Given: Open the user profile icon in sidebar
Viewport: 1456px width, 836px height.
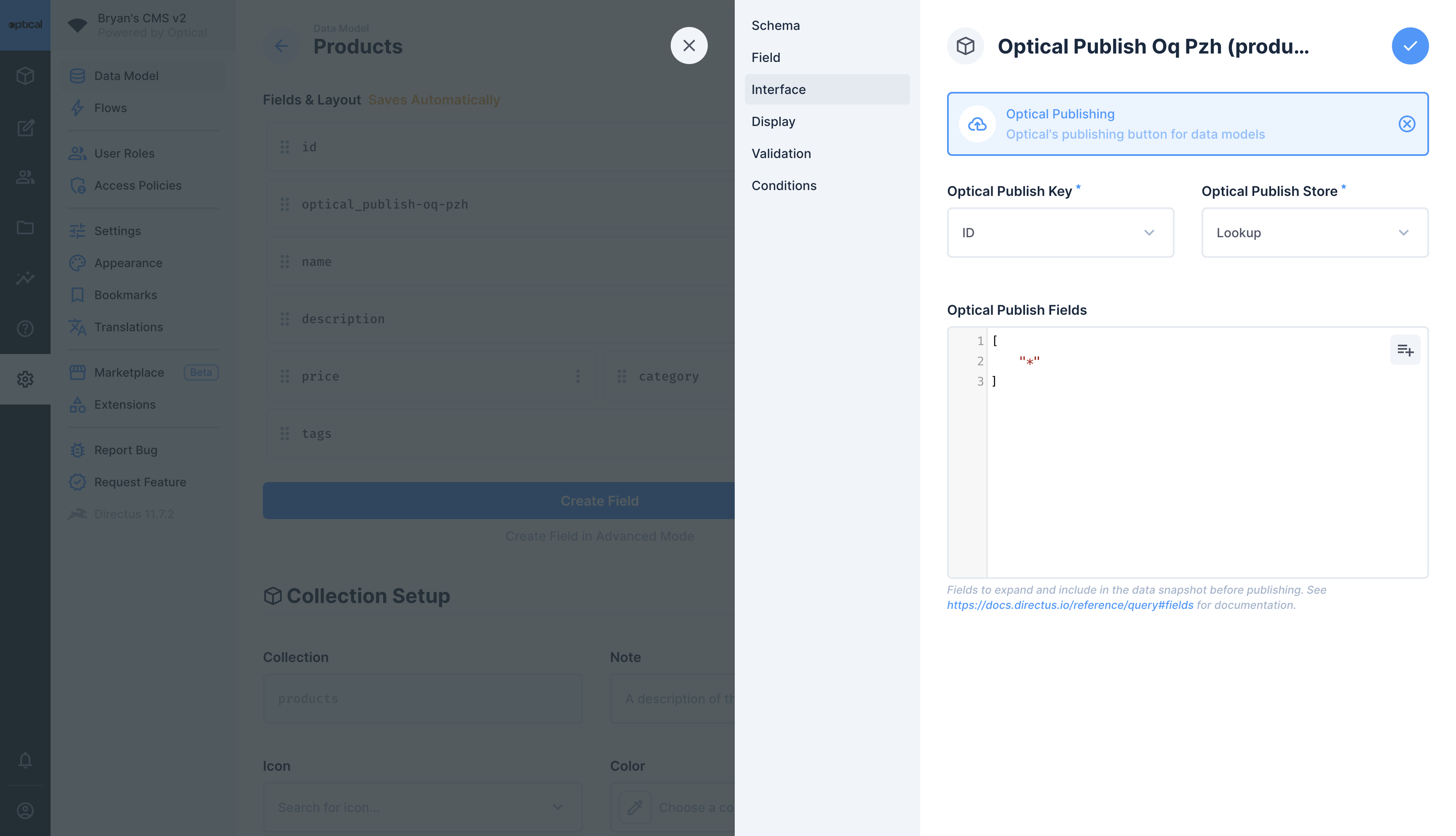Looking at the screenshot, I should click(x=25, y=810).
